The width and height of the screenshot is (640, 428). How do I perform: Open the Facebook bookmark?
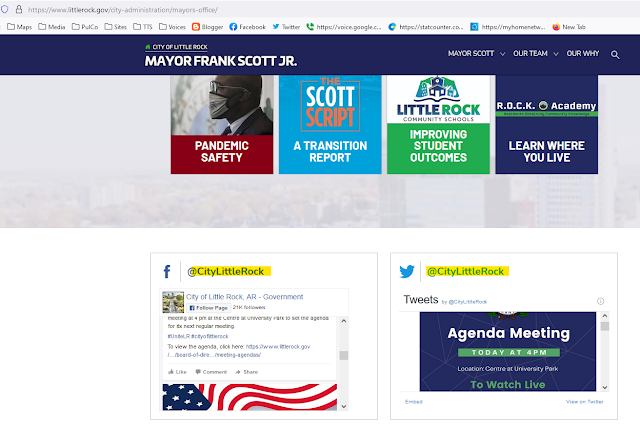point(247,27)
